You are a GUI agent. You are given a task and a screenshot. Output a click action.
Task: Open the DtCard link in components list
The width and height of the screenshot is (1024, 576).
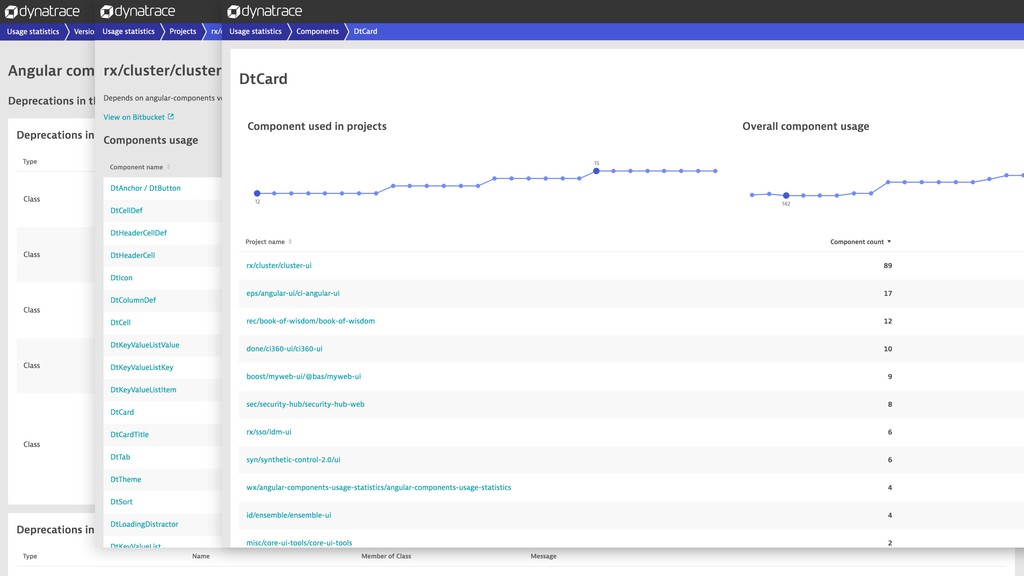coord(122,412)
